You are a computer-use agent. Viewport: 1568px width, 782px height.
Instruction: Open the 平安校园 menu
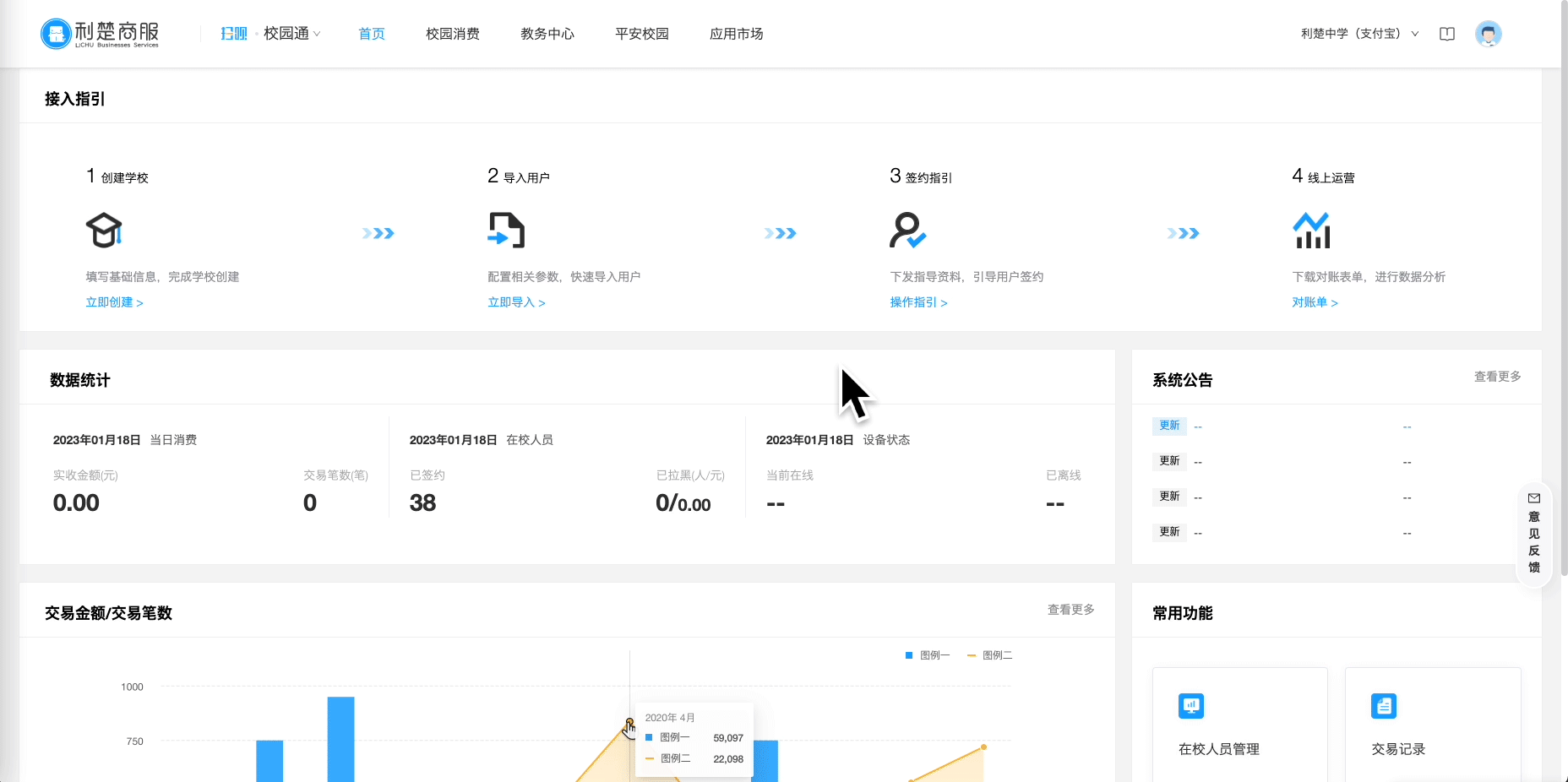coord(642,34)
